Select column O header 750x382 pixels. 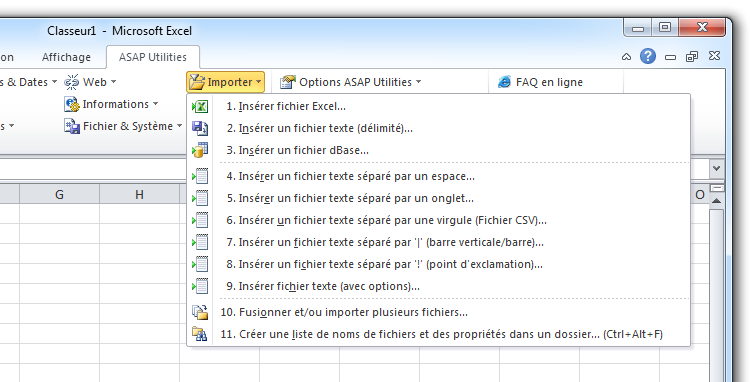[700, 195]
